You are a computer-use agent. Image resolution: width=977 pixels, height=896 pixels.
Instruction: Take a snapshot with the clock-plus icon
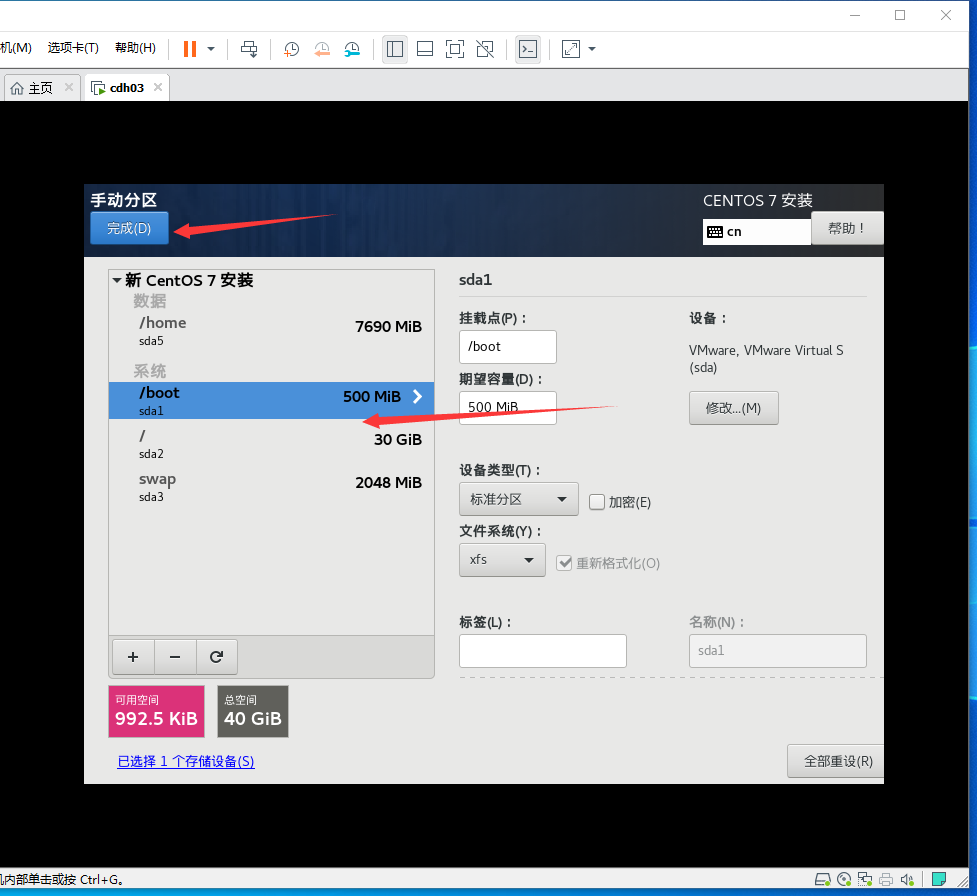[291, 49]
